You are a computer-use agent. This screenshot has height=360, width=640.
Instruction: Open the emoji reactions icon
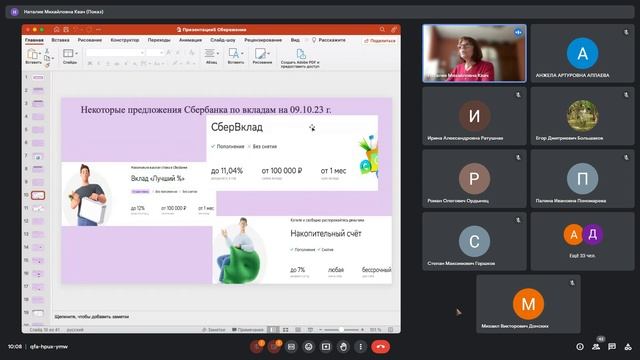pyautogui.click(x=309, y=347)
